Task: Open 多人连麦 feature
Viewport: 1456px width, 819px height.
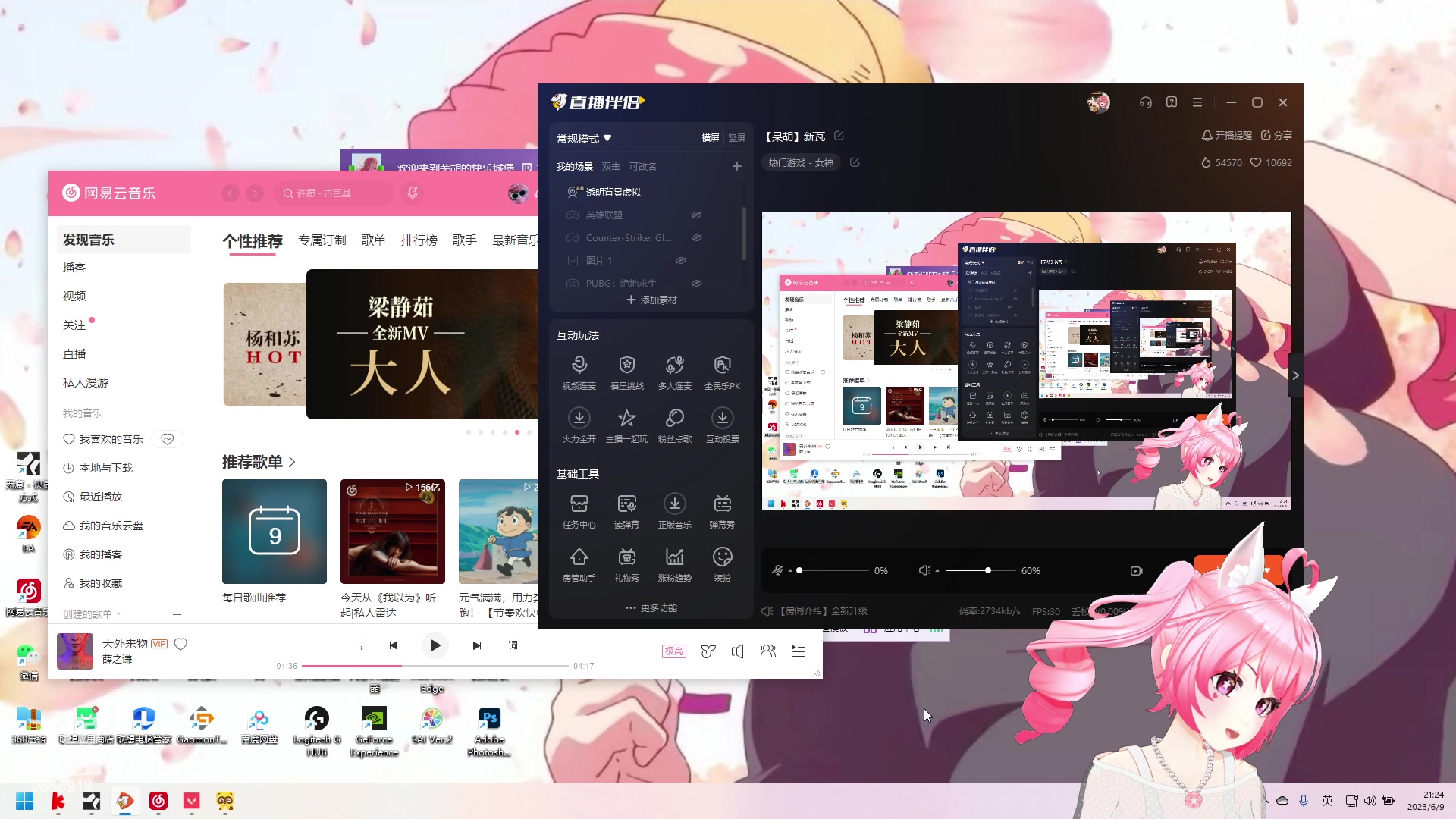Action: click(x=674, y=372)
